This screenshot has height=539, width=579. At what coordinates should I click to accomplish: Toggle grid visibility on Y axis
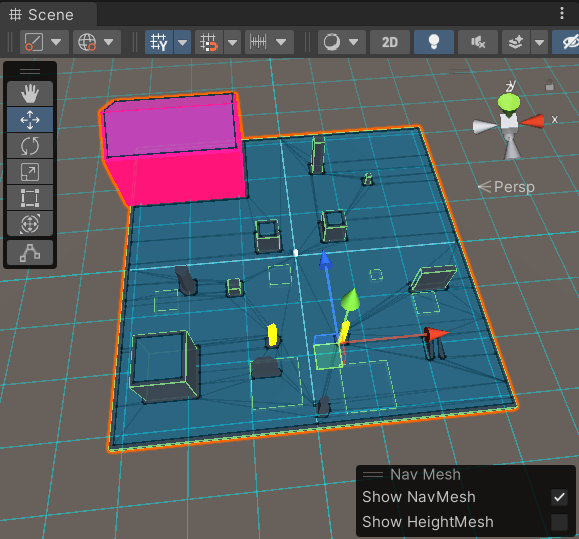click(159, 42)
